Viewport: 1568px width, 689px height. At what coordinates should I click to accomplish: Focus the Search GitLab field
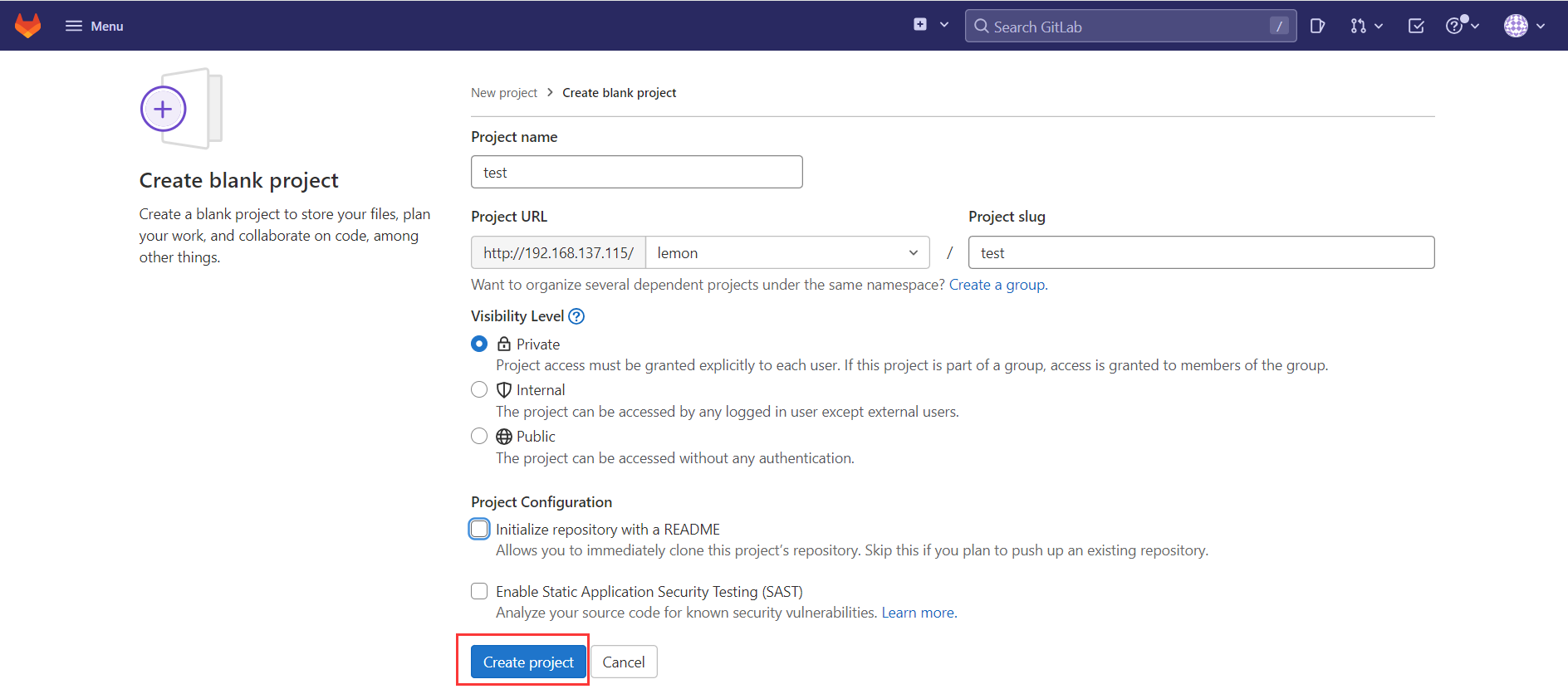[1130, 26]
